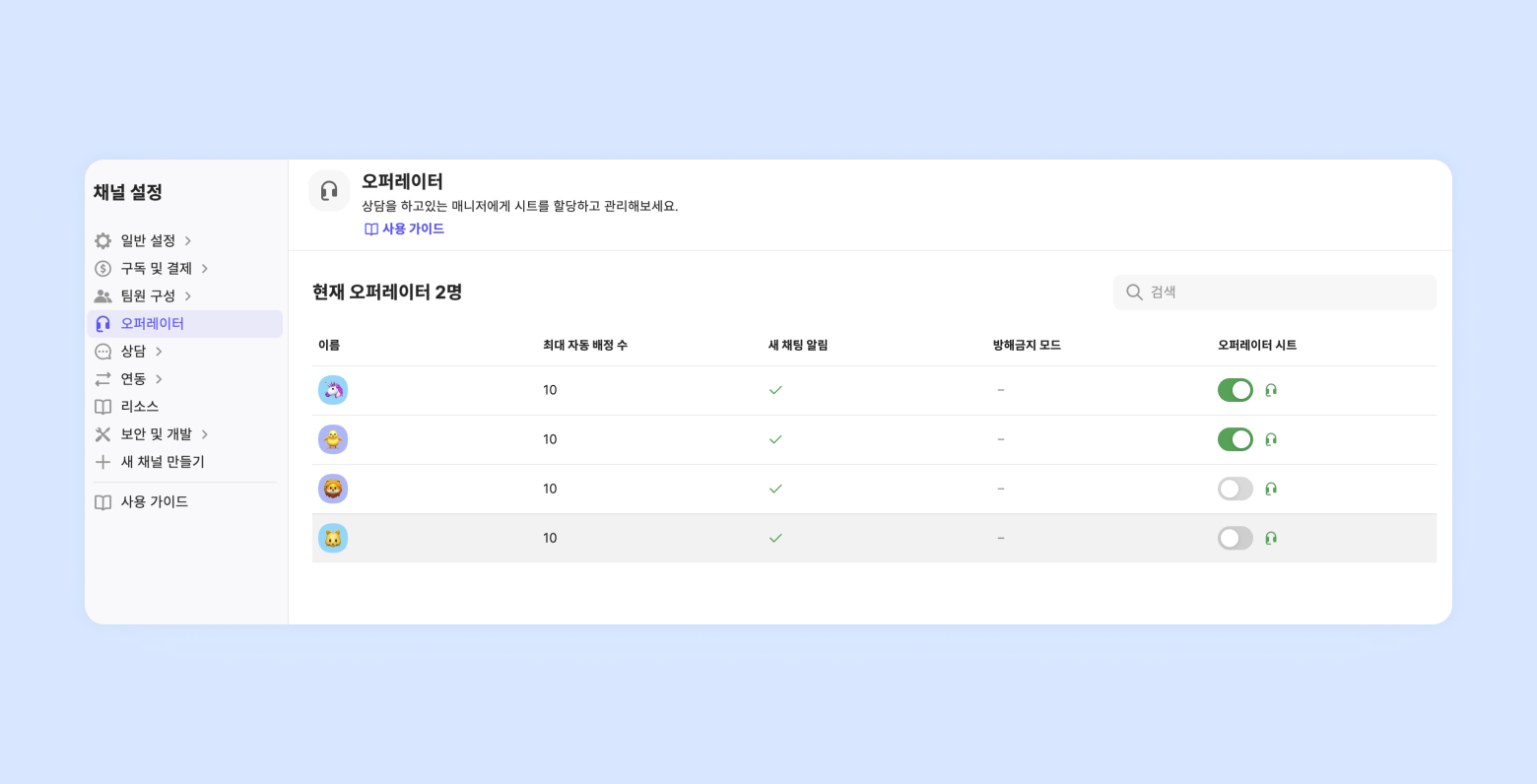Click the gear icon for 일반 설정
This screenshot has height=784, width=1537.
pos(103,241)
